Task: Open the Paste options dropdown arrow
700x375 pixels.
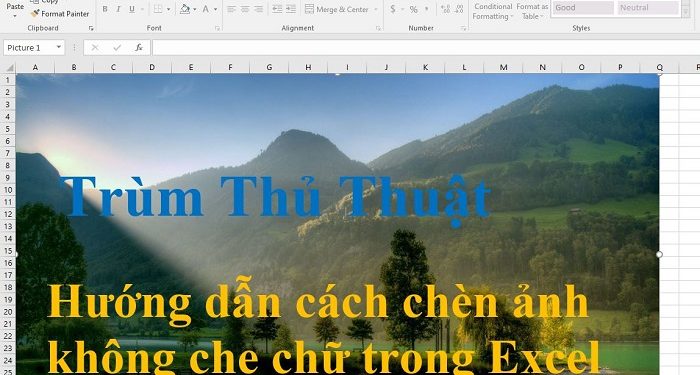Action: pos(15,16)
